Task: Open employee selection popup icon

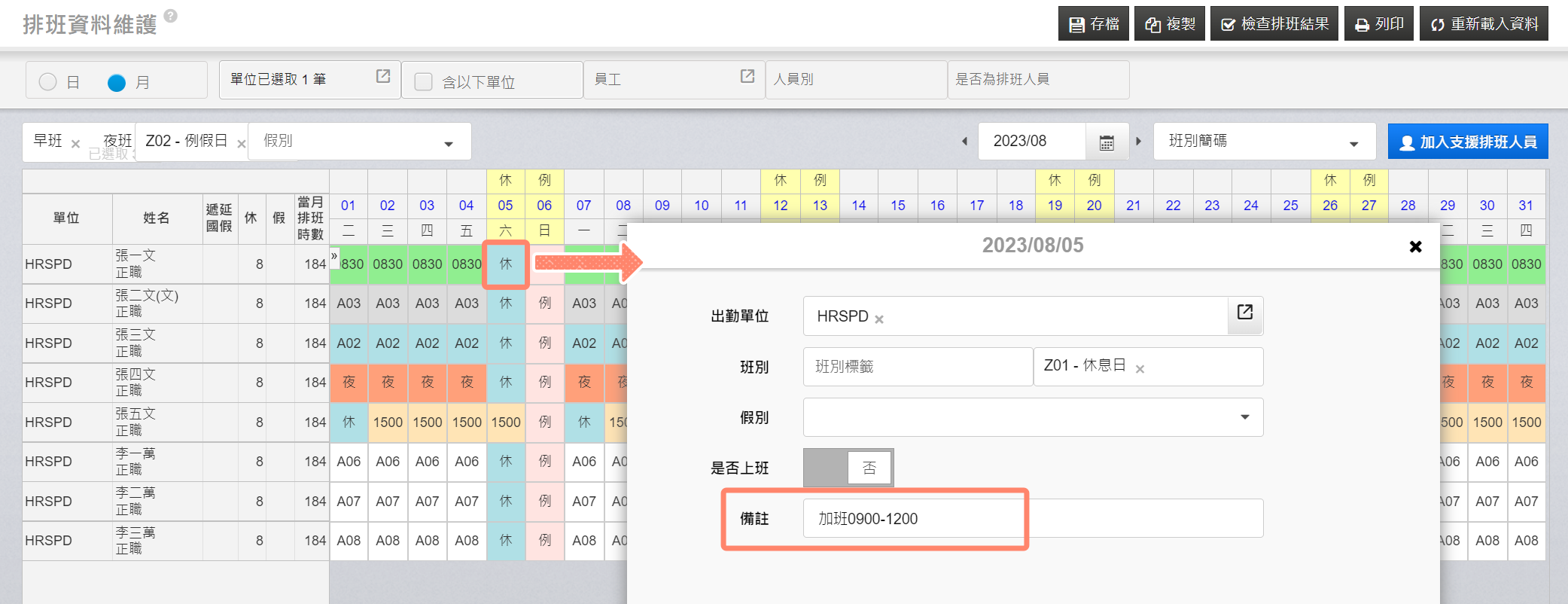Action: click(747, 77)
